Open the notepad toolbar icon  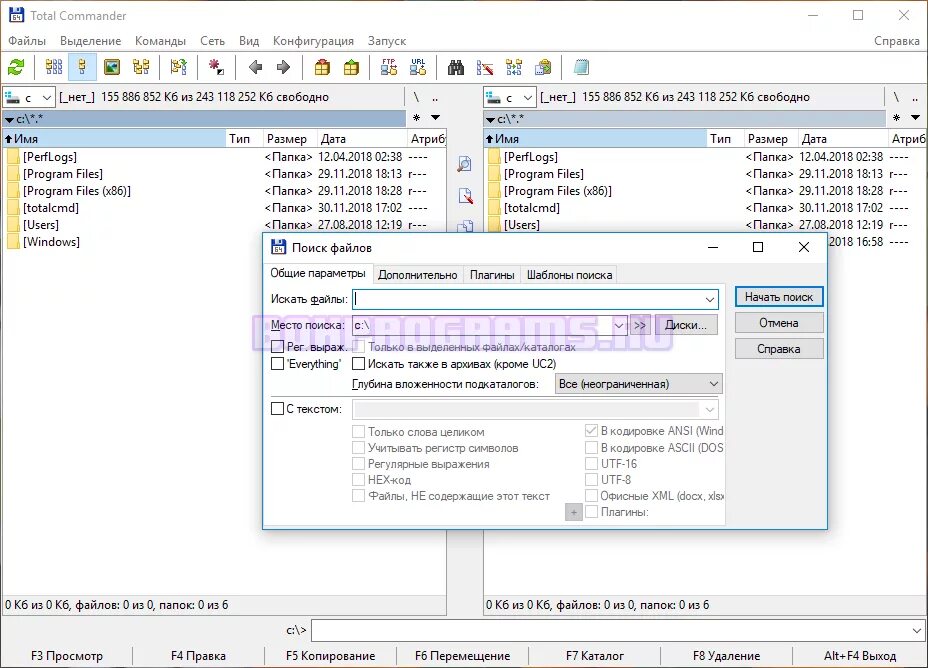[x=581, y=67]
